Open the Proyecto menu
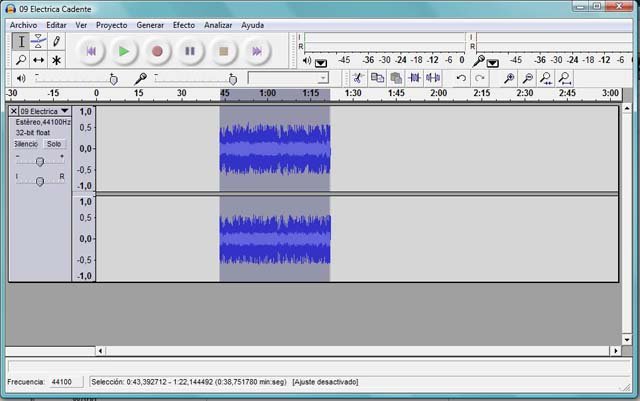The height and width of the screenshot is (401, 640). [111, 25]
